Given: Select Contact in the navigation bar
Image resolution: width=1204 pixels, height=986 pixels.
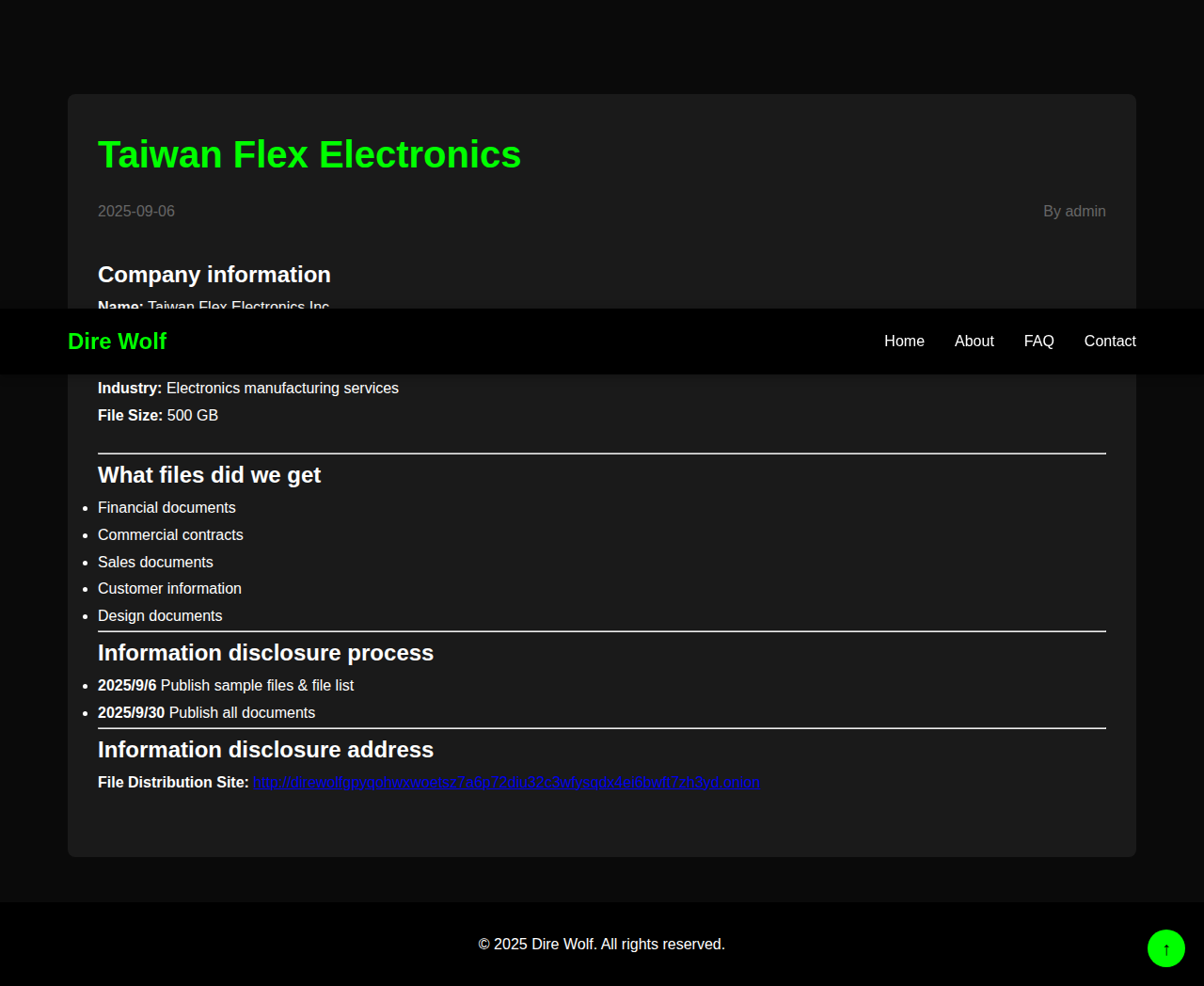Looking at the screenshot, I should tap(1110, 342).
